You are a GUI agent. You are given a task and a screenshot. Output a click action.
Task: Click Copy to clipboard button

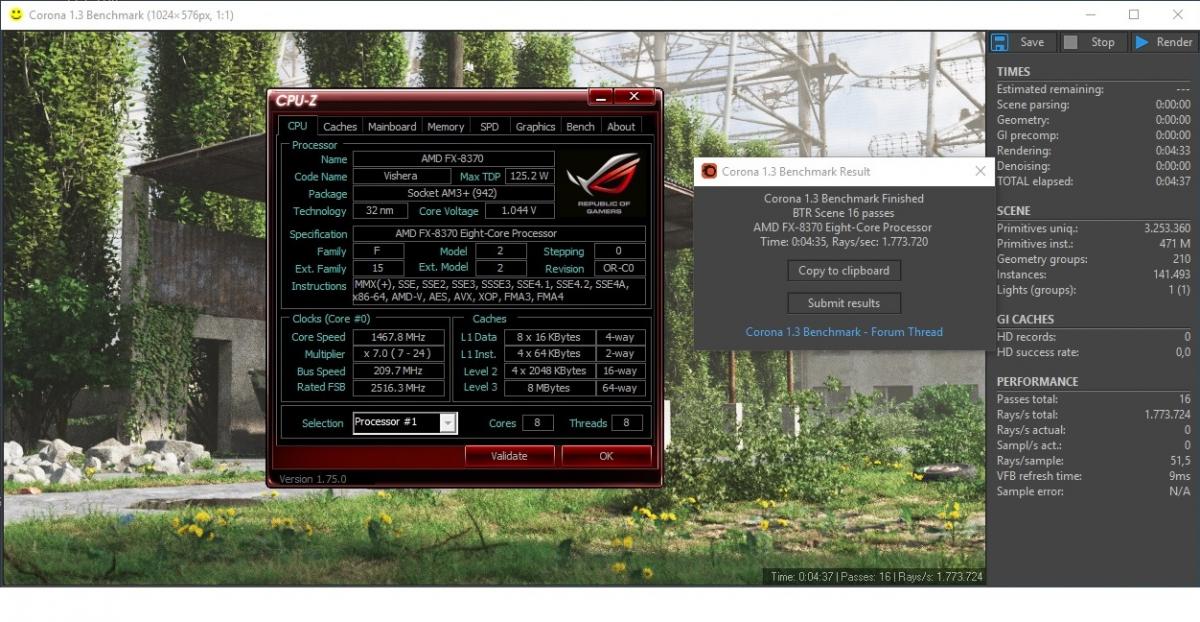pyautogui.click(x=844, y=271)
